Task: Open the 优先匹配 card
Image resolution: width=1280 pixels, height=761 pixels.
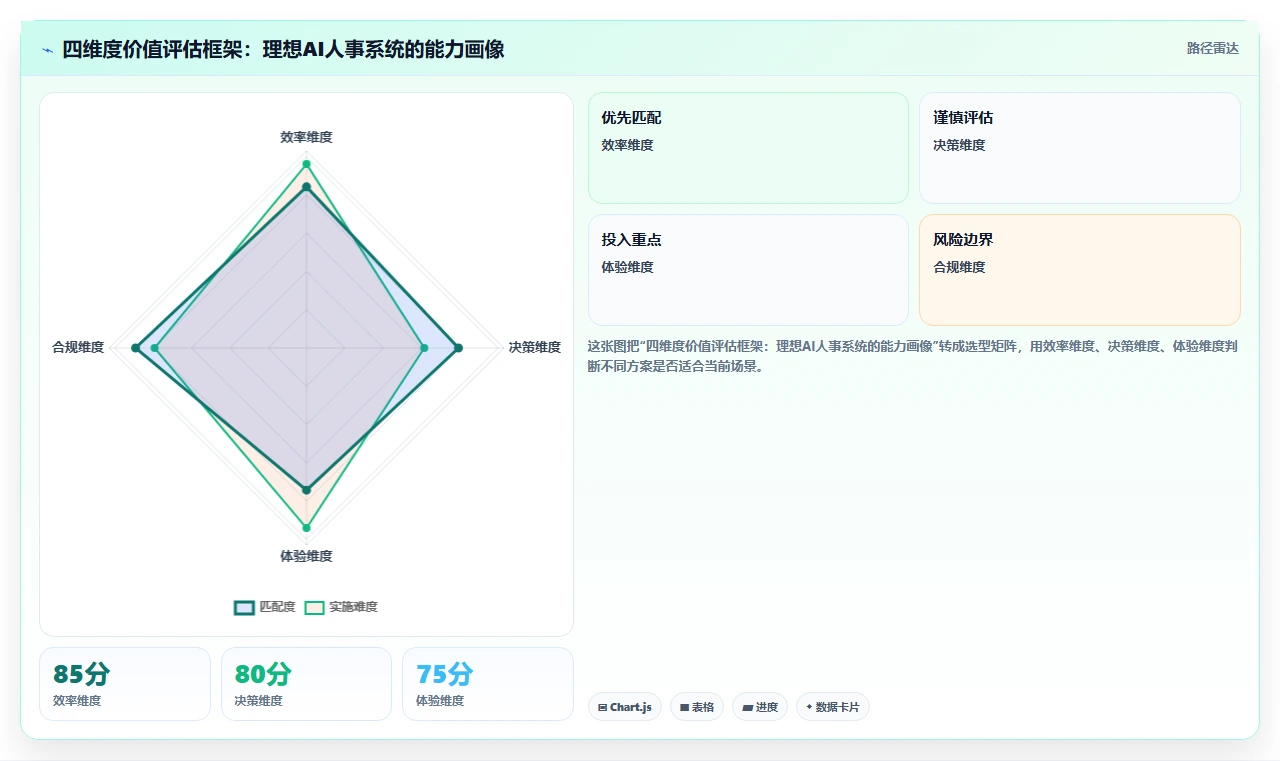Action: tap(748, 148)
